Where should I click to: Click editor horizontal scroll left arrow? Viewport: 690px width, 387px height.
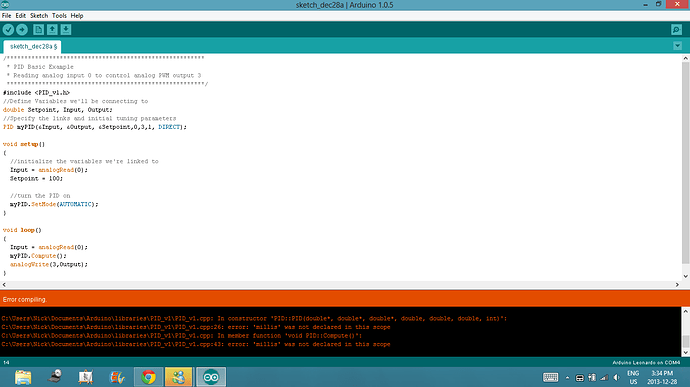(x=4, y=284)
